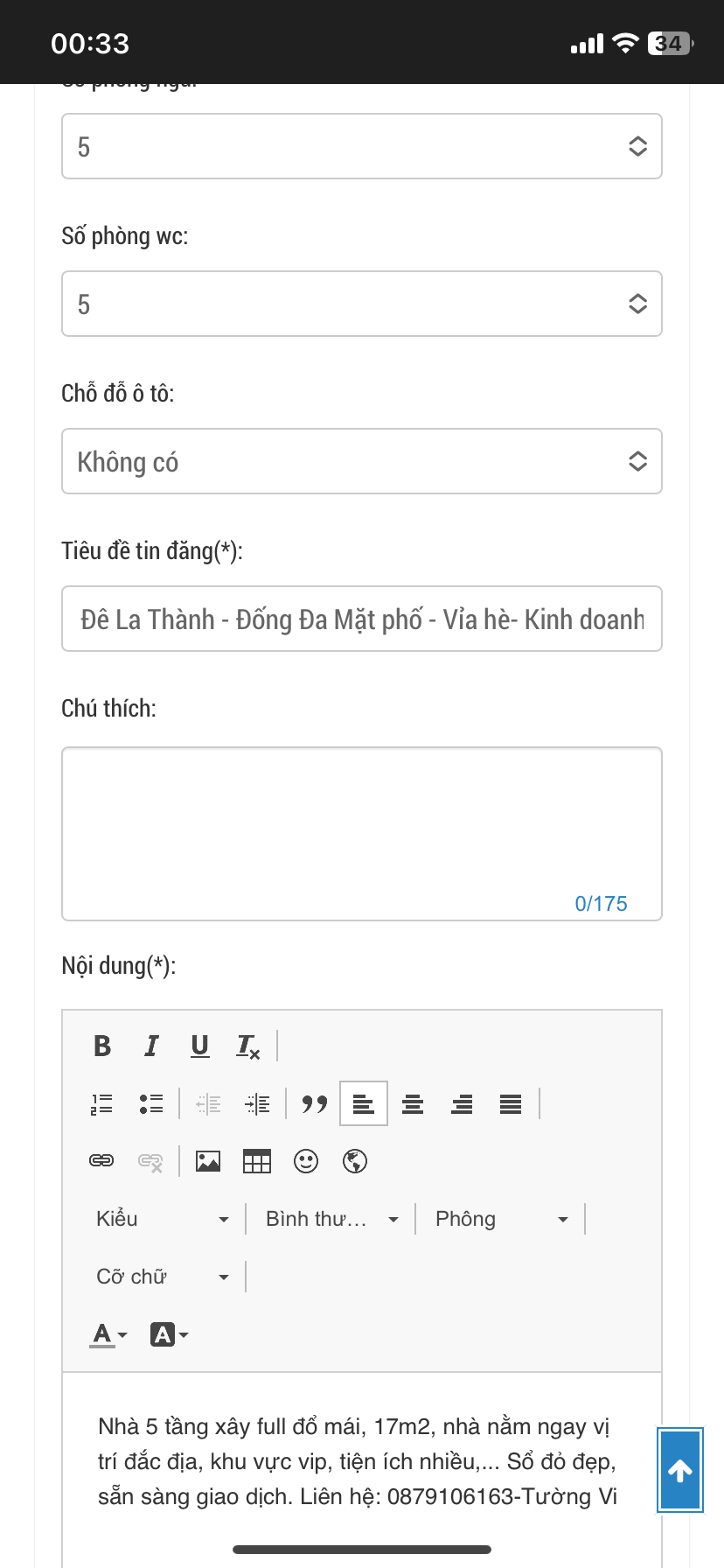Open the Phông font dropdown
Viewport: 724px width, 1568px height.
[x=502, y=1219]
